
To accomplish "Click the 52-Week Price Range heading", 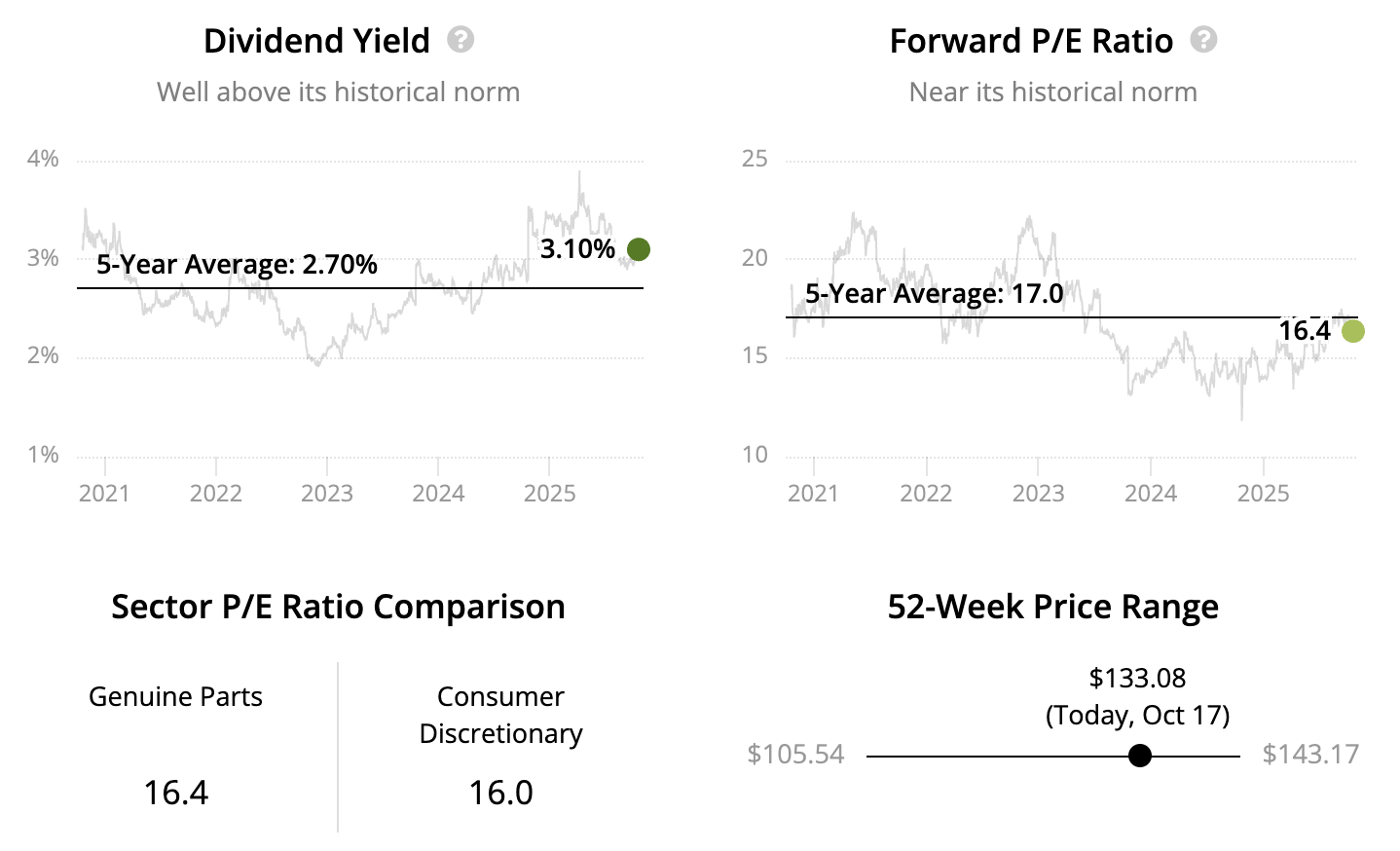I will (x=1052, y=607).
